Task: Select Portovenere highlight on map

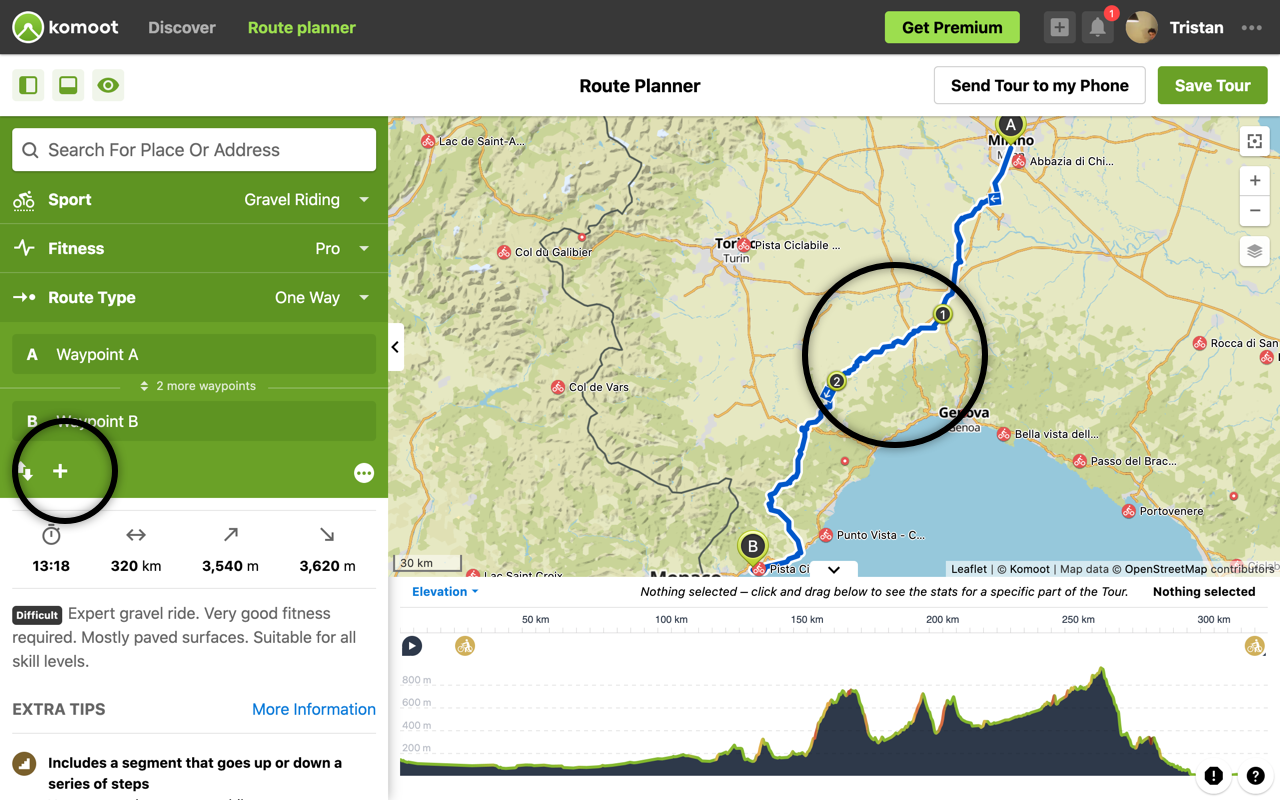Action: tap(1163, 511)
